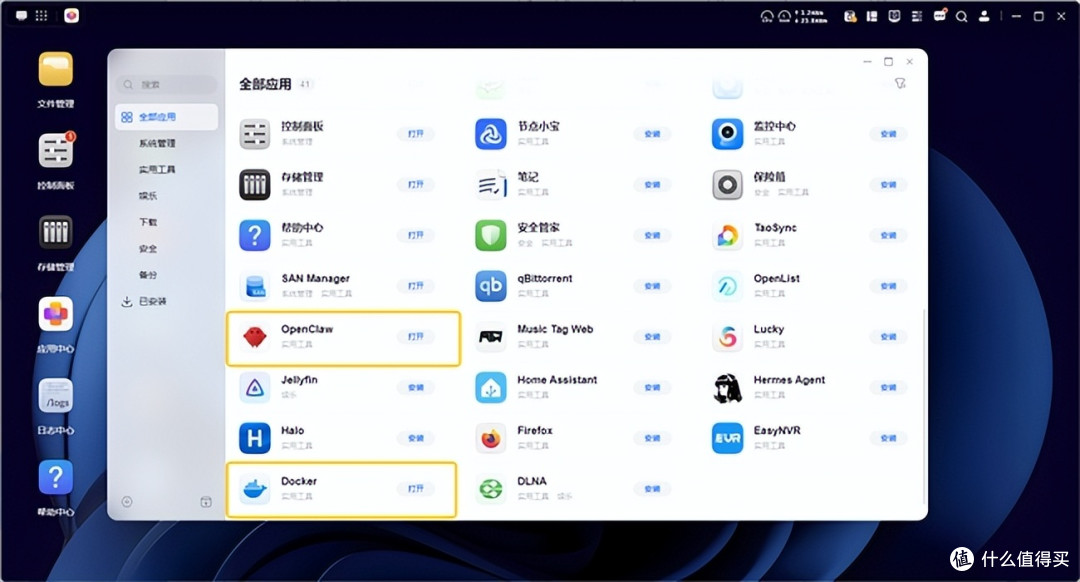
Task: Open the 控制面板 desktop shortcut
Action: [55, 151]
